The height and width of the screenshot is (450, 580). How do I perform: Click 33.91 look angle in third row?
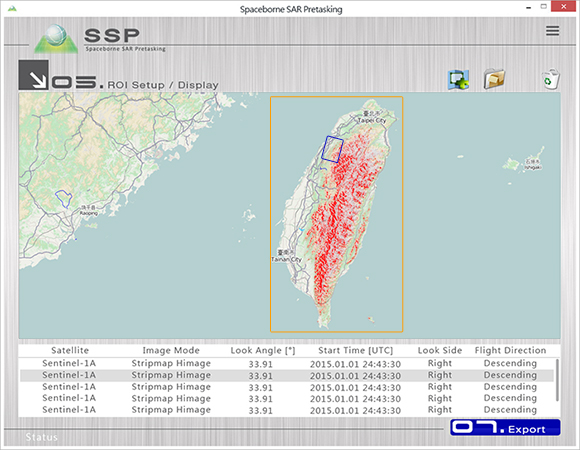260,388
